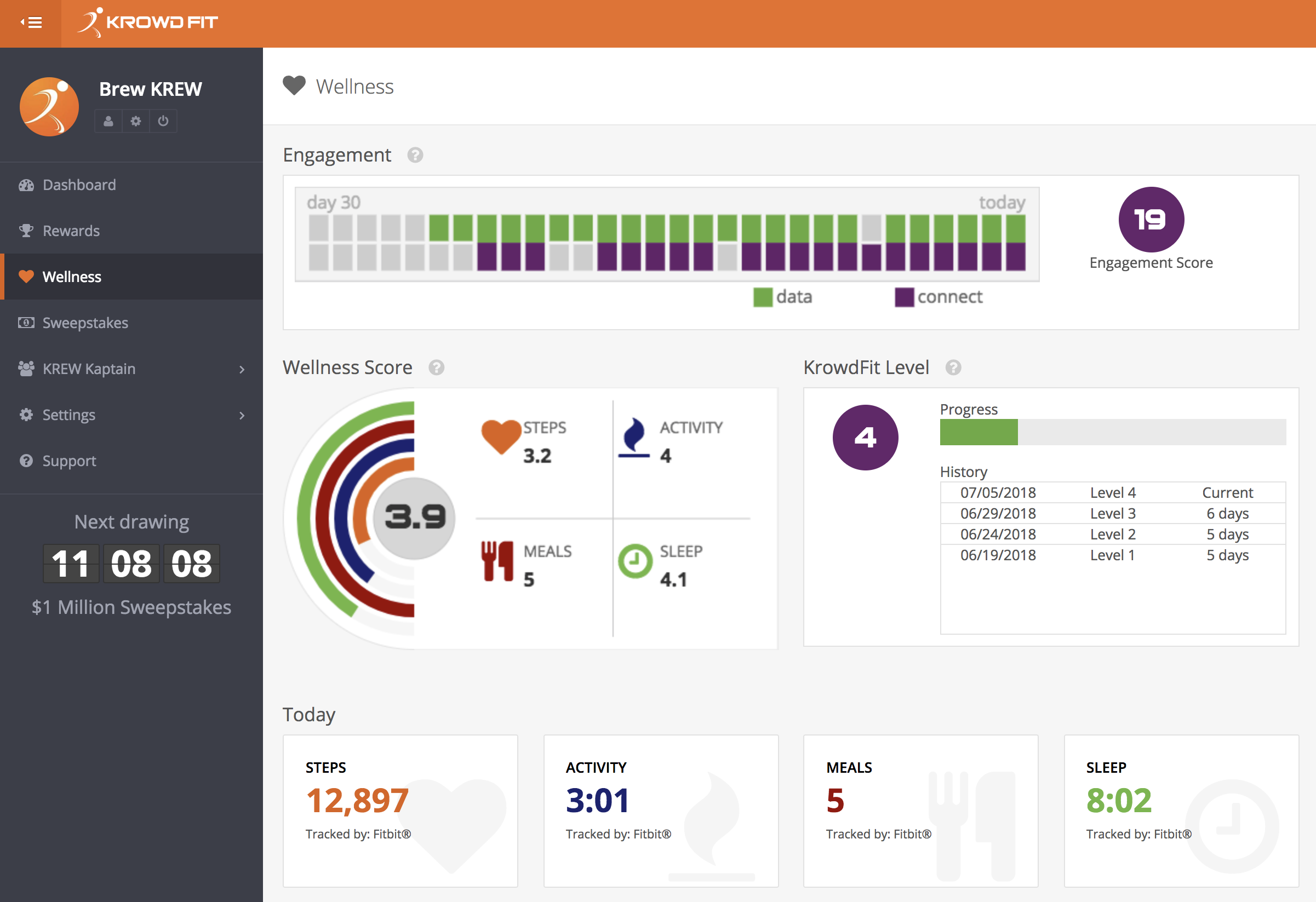Click the Sleep clock icon in Wellness Score
The width and height of the screenshot is (1316, 902).
635,561
